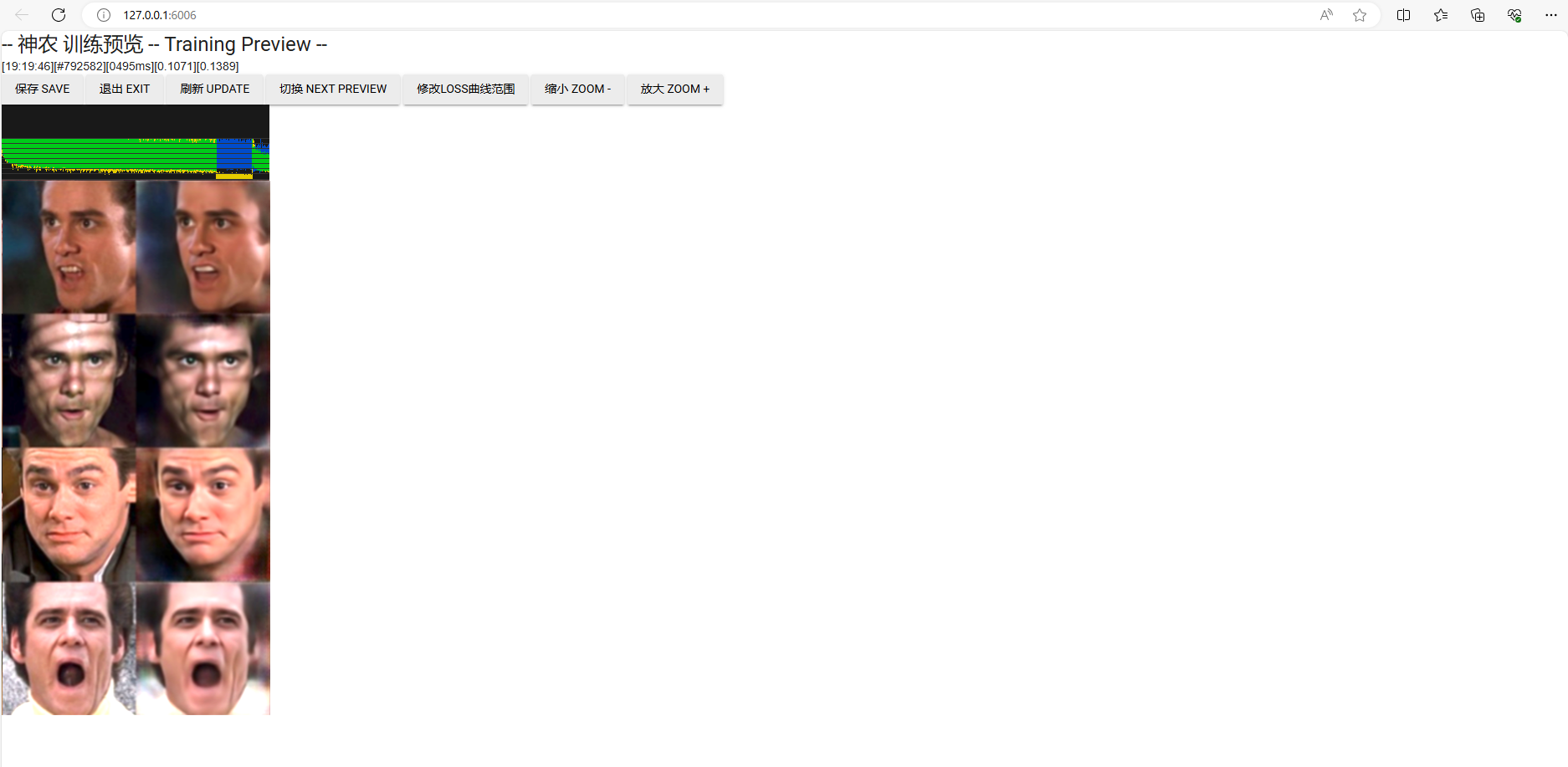Click 放大 ZOOM + button
This screenshot has height=767, width=1568.
675,89
